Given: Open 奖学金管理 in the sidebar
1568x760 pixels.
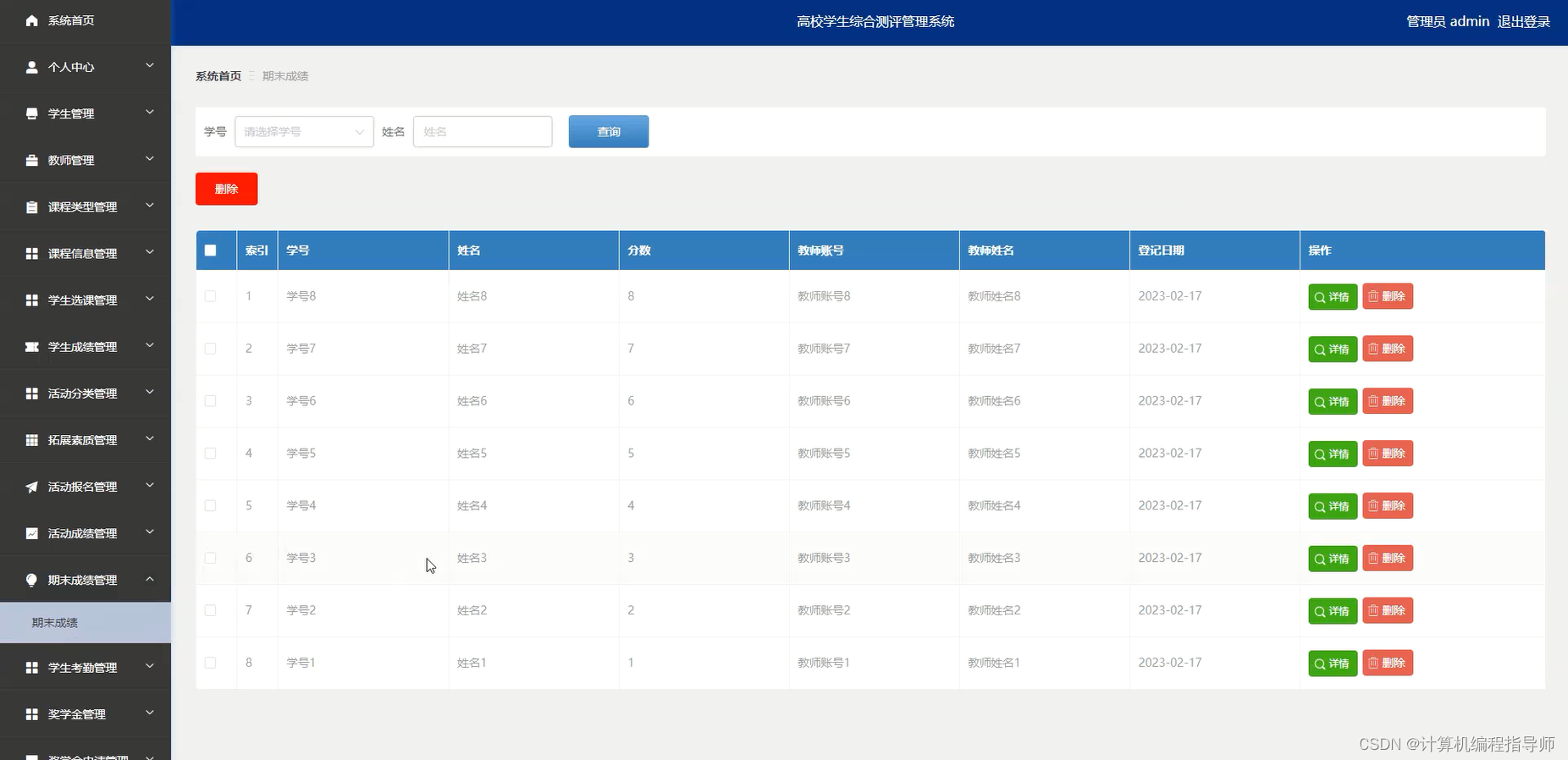Looking at the screenshot, I should click(x=86, y=714).
